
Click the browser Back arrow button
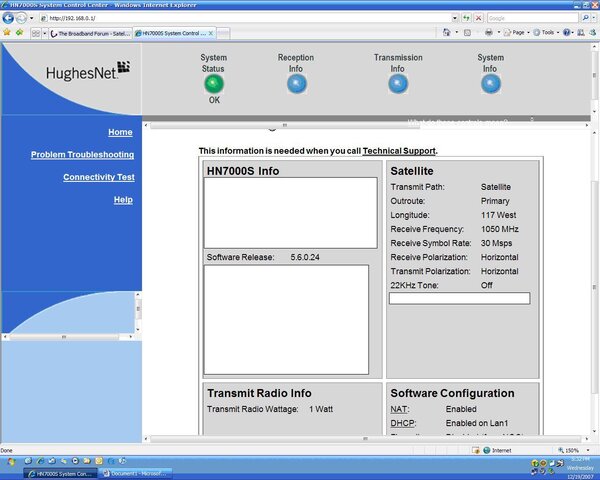[8, 18]
